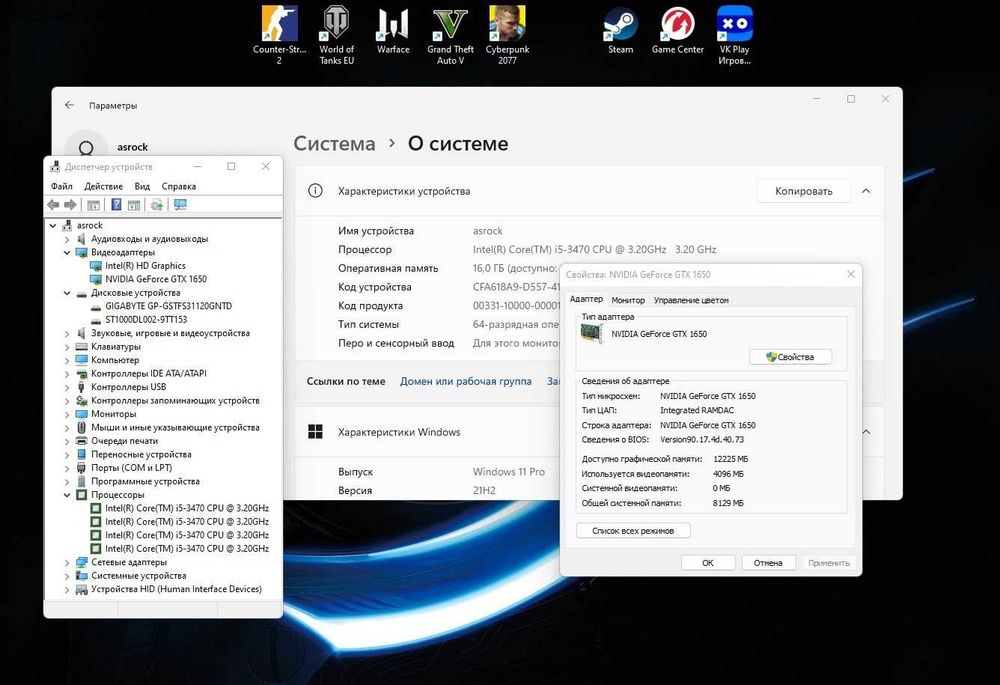Select the Компьютер tree row
This screenshot has height=685, width=1000.
click(115, 360)
